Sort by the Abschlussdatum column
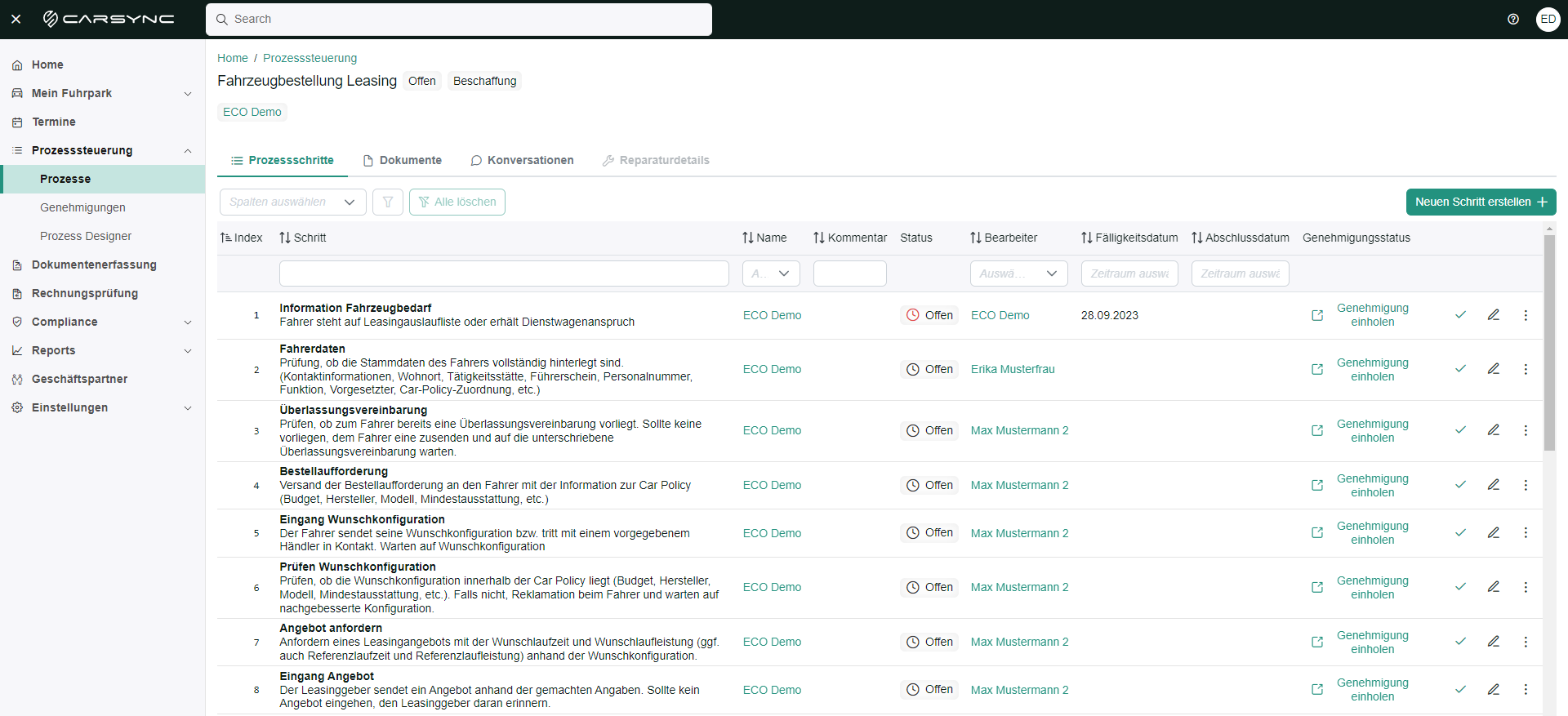1568x716 pixels. [x=1197, y=238]
